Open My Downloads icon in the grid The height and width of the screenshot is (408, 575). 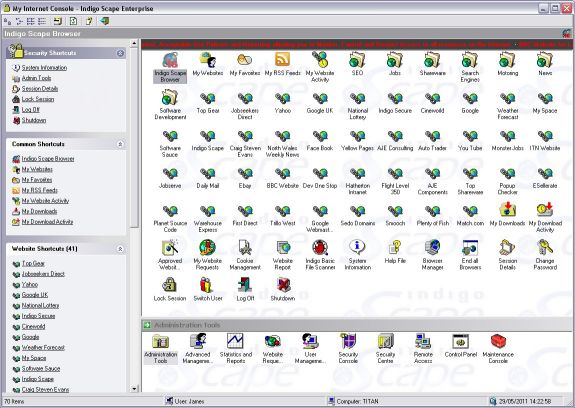point(508,214)
